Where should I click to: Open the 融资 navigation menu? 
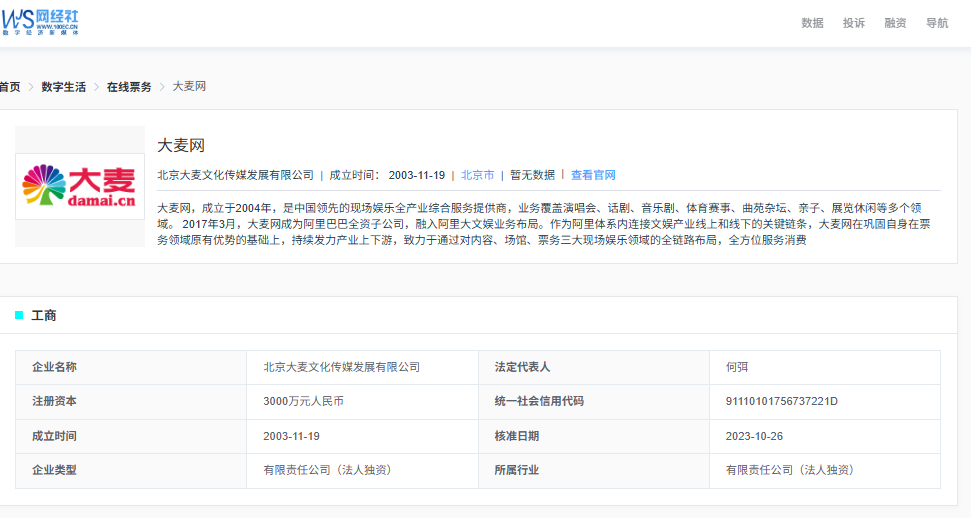click(x=895, y=23)
